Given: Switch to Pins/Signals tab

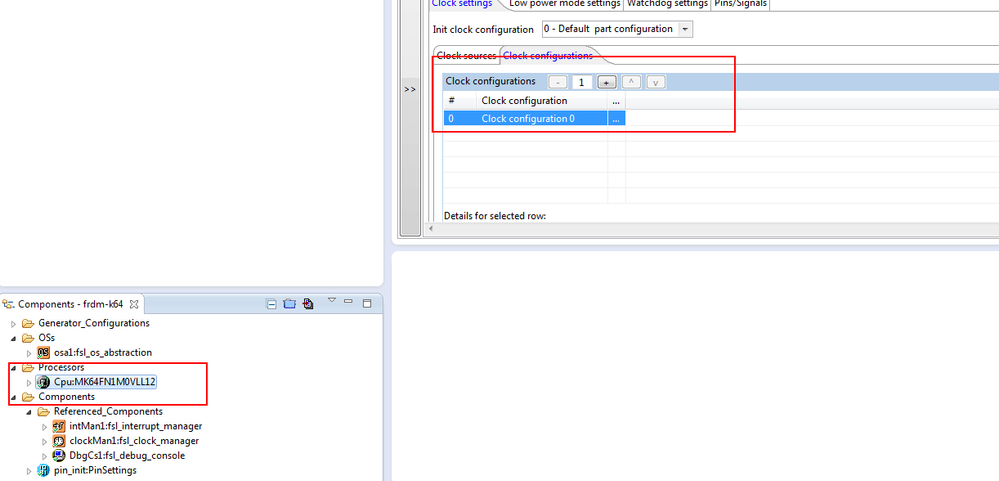Looking at the screenshot, I should 740,4.
